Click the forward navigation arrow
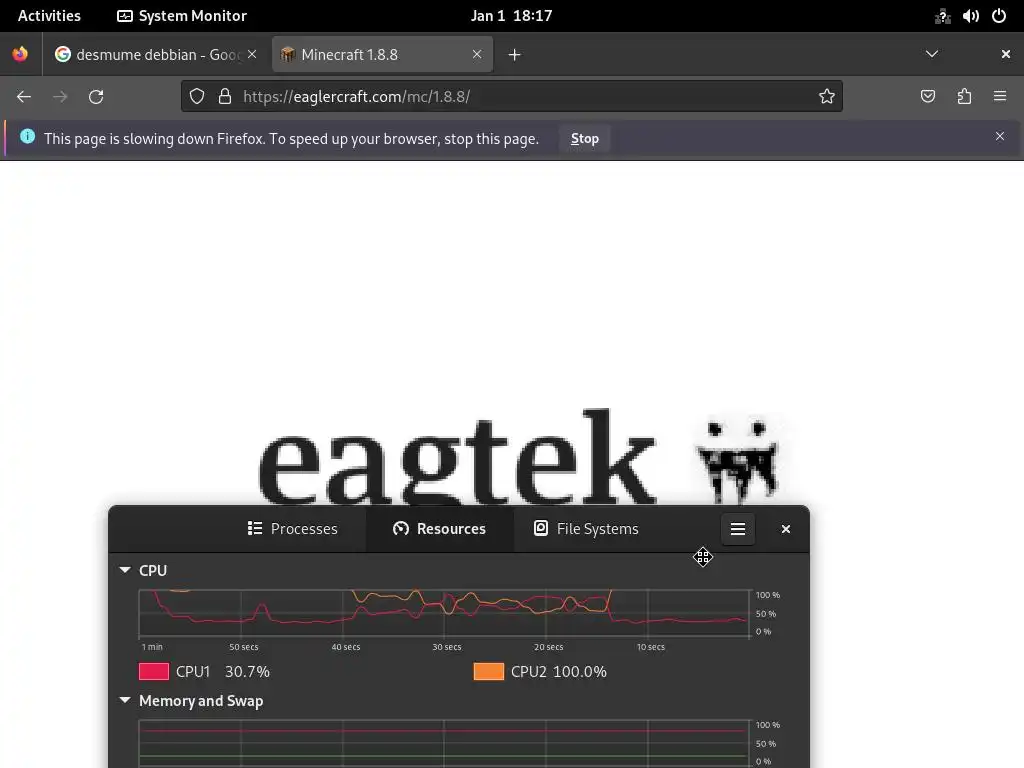The width and height of the screenshot is (1024, 768). click(x=60, y=97)
